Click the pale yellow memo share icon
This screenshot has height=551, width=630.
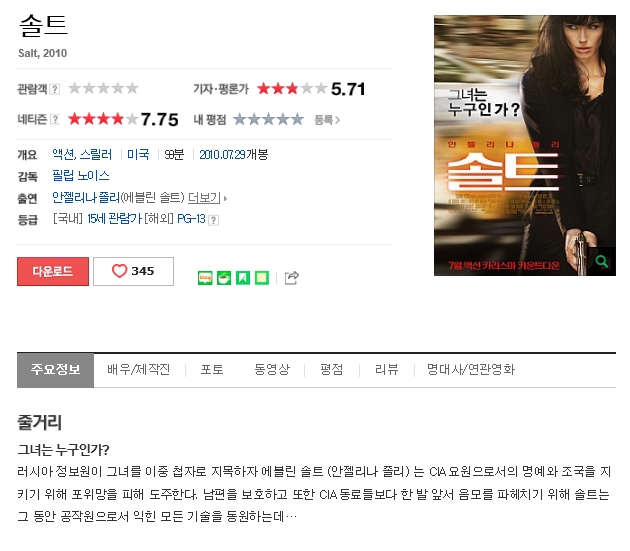pos(262,278)
